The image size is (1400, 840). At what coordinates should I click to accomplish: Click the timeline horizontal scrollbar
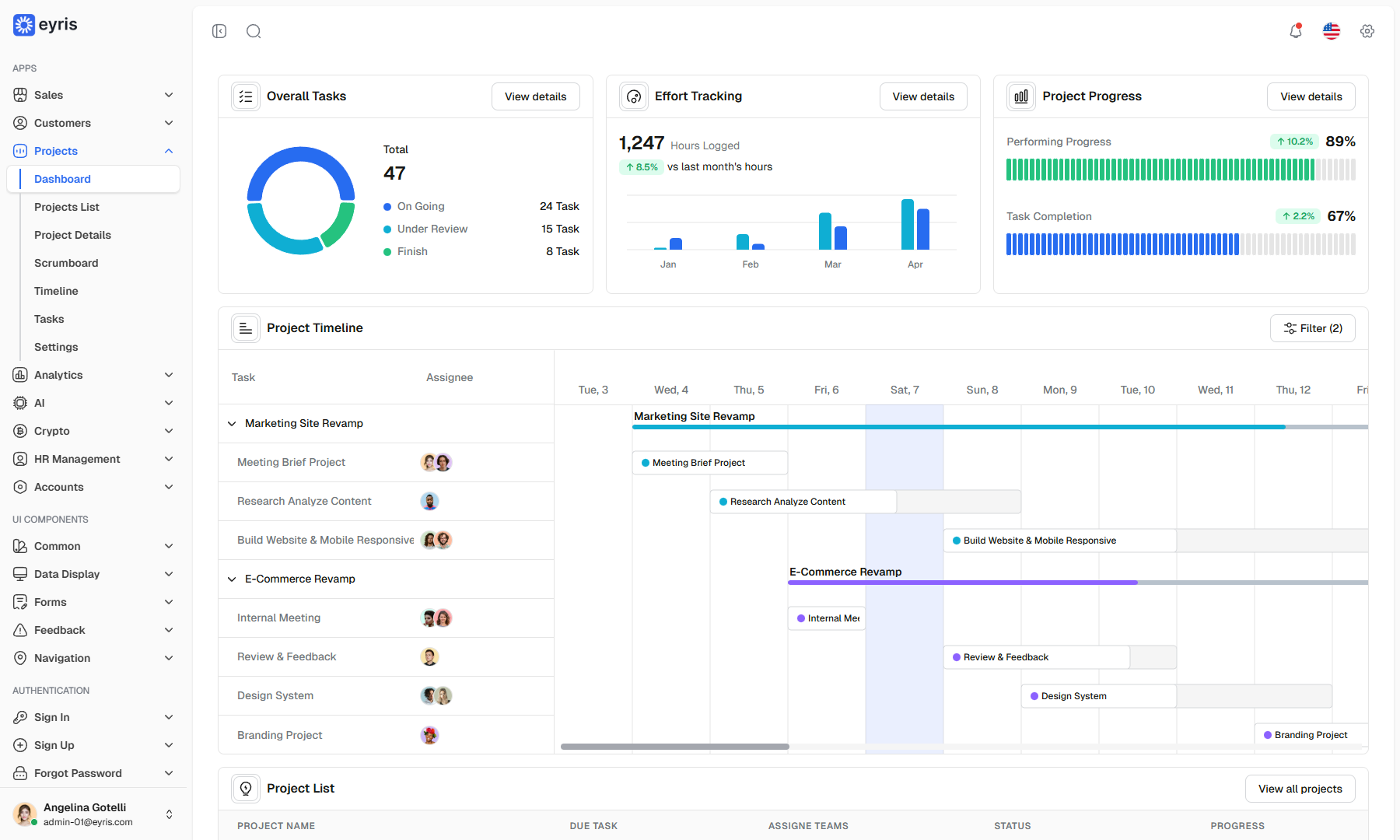pyautogui.click(x=675, y=747)
